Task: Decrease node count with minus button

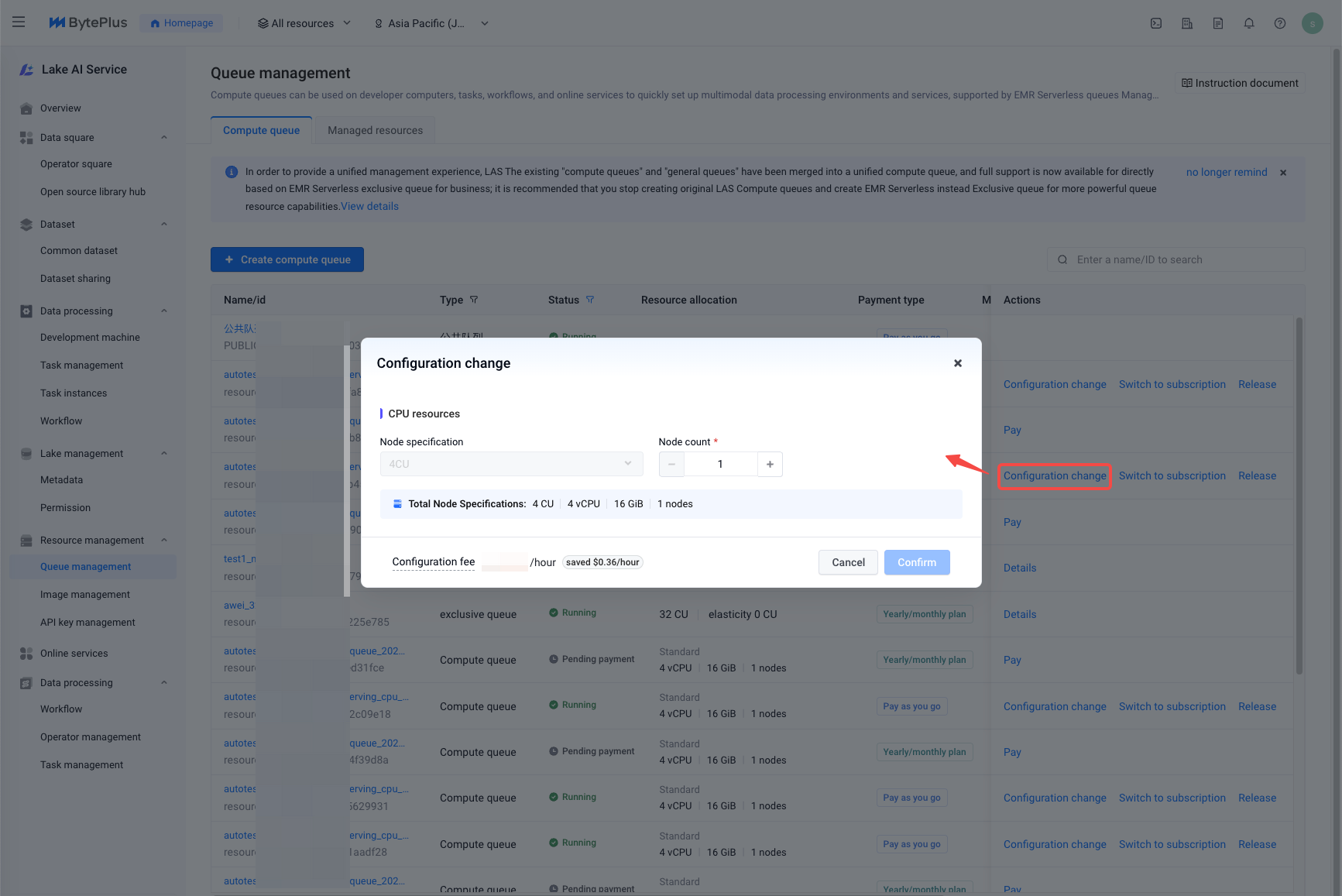Action: 671,464
